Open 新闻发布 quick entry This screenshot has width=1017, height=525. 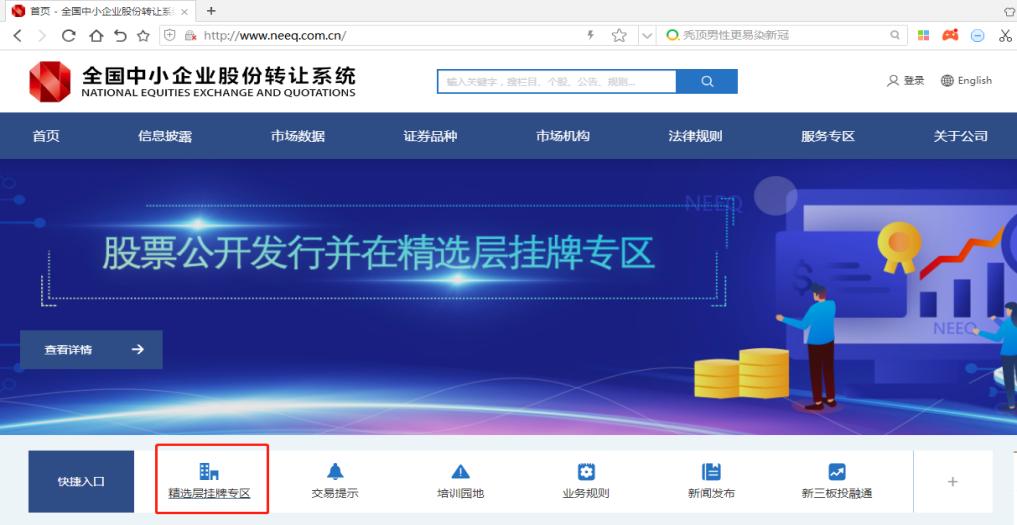tap(712, 493)
